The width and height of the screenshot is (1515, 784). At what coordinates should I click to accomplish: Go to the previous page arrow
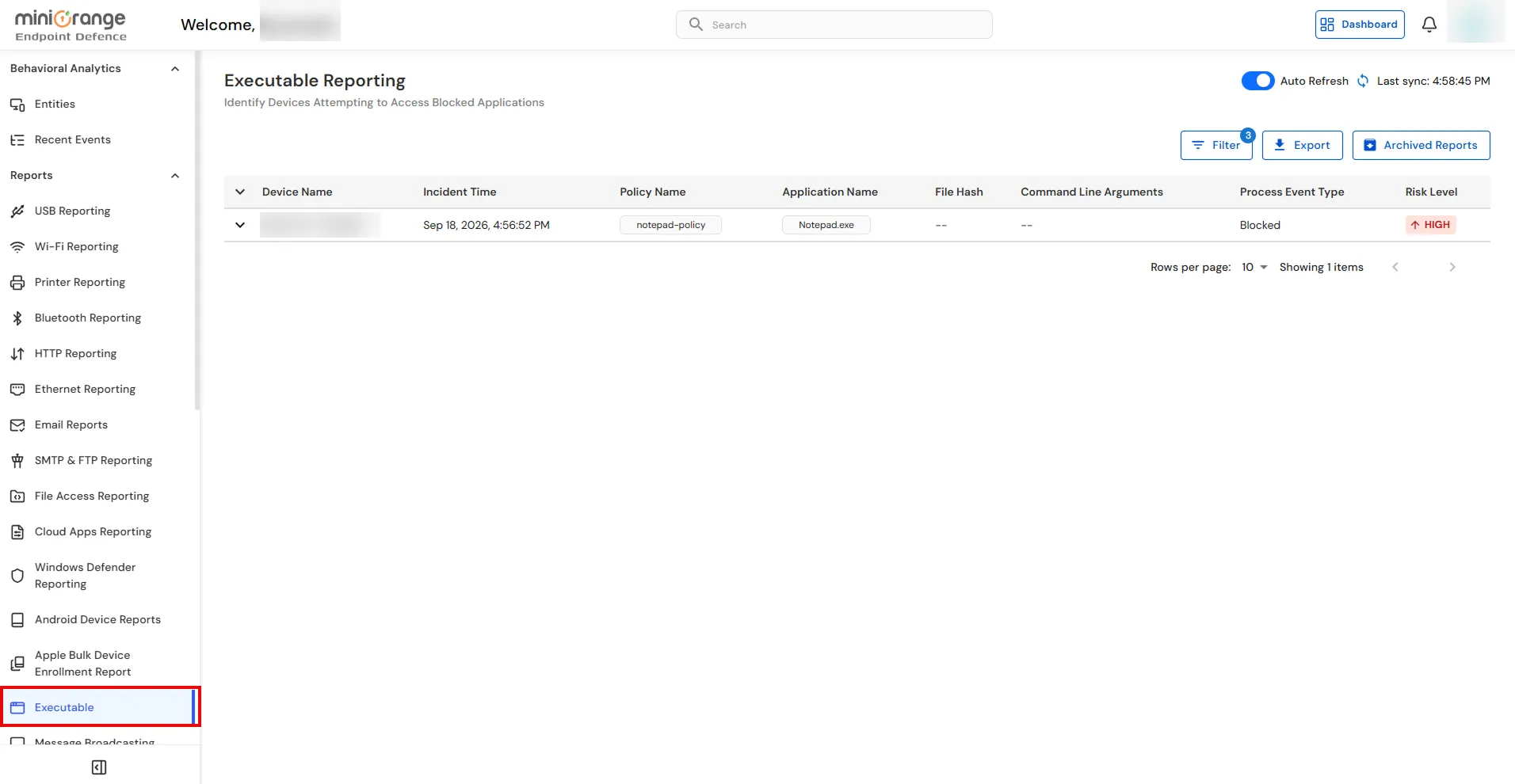tap(1395, 267)
